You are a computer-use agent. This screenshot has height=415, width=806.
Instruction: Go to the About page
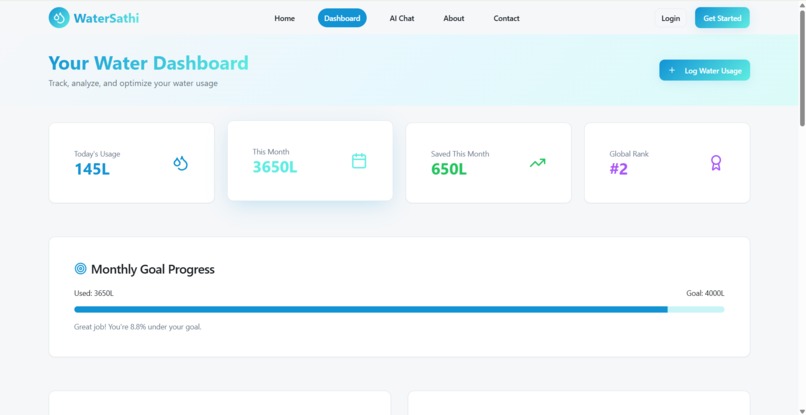pos(453,18)
